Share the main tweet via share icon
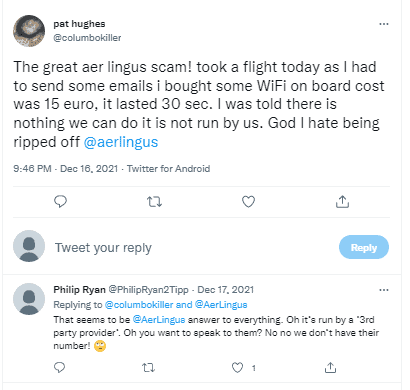Screen dimensions: 410x390 tap(342, 202)
